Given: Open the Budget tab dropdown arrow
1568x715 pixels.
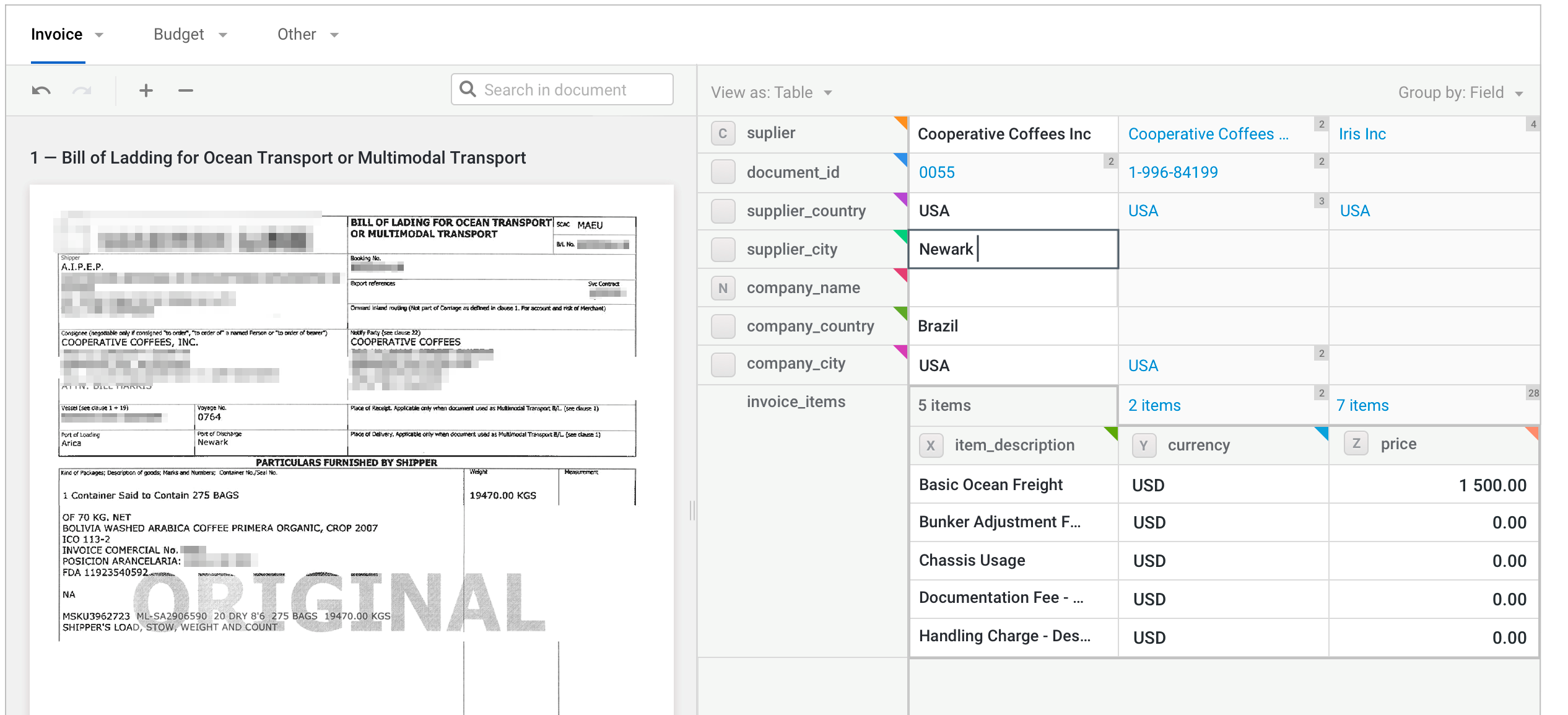Looking at the screenshot, I should click(223, 35).
